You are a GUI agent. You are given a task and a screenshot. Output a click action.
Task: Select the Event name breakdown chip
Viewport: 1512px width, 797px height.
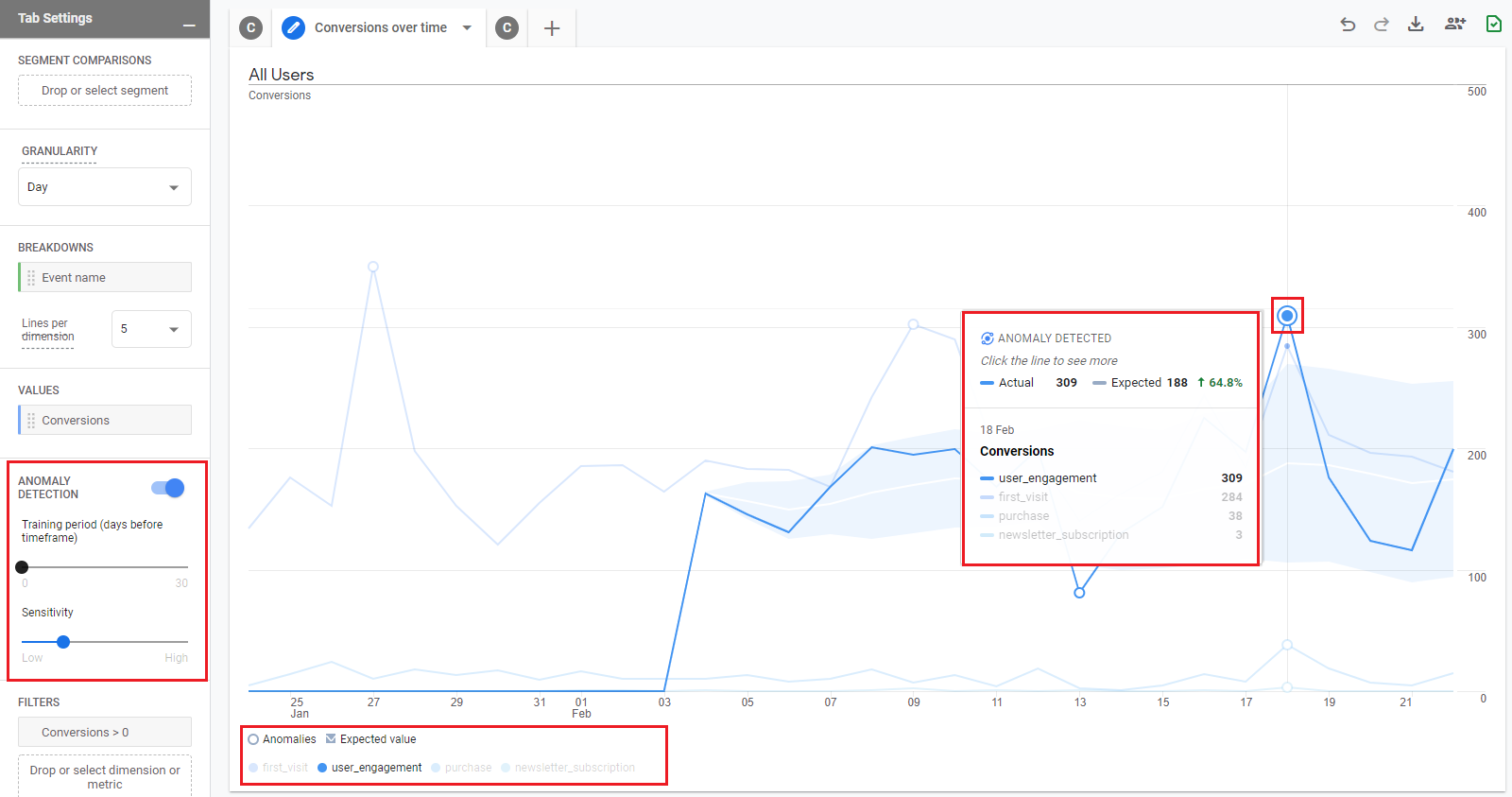105,277
